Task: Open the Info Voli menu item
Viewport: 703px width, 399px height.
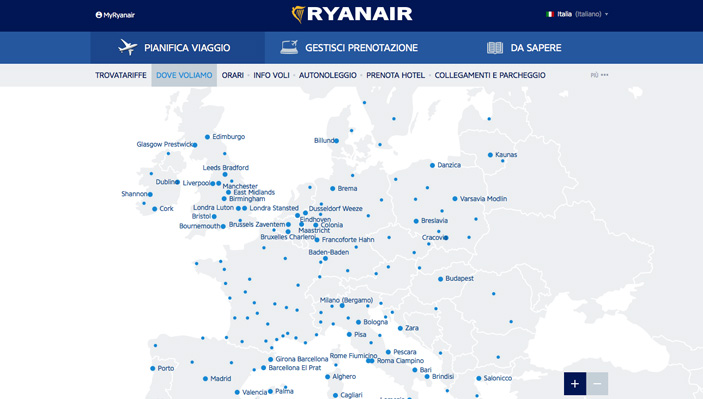Action: [x=271, y=75]
